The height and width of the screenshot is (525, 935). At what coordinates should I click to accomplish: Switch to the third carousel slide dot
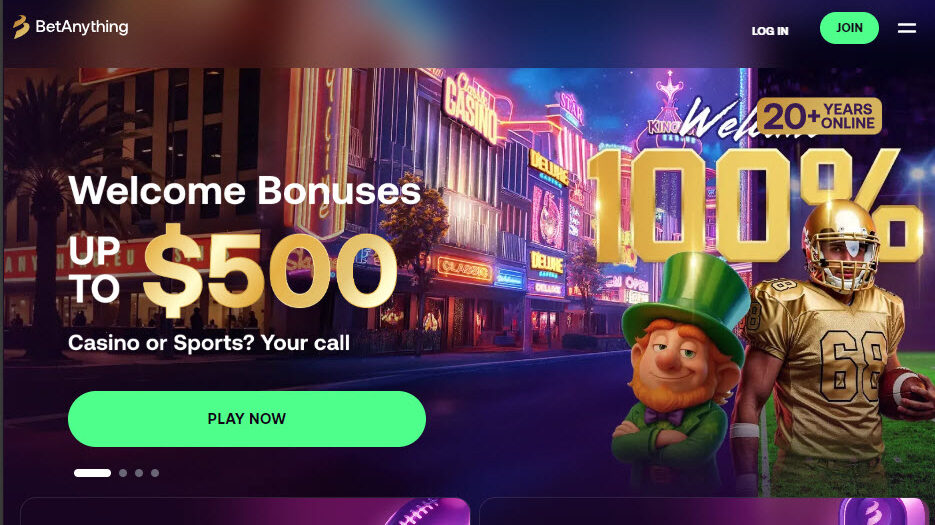pos(139,473)
